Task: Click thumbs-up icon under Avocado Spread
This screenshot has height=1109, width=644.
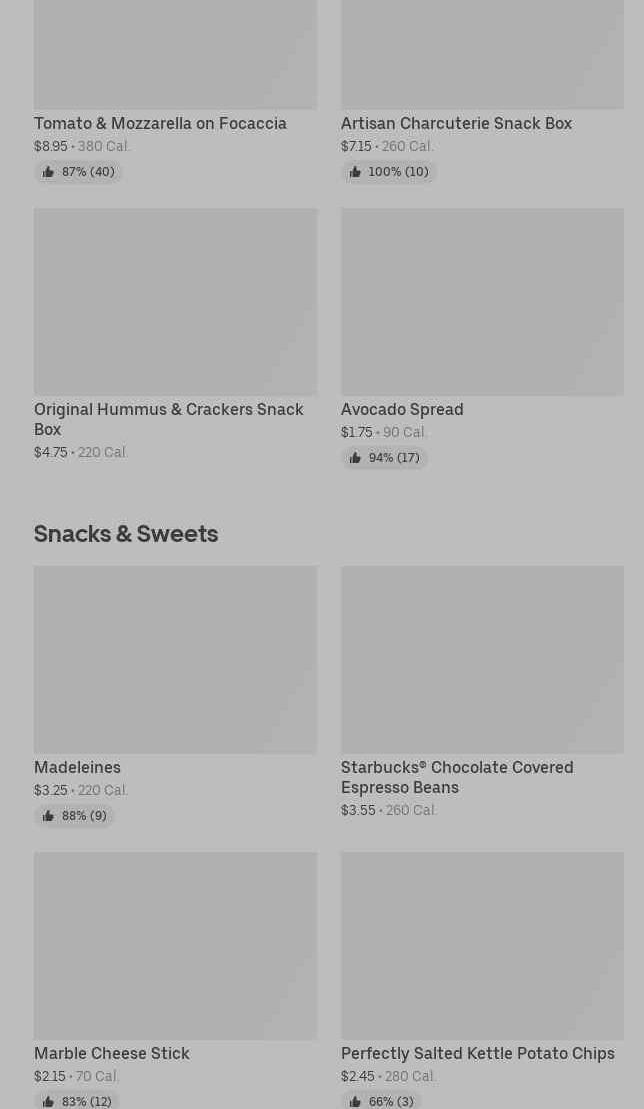Action: (x=355, y=458)
